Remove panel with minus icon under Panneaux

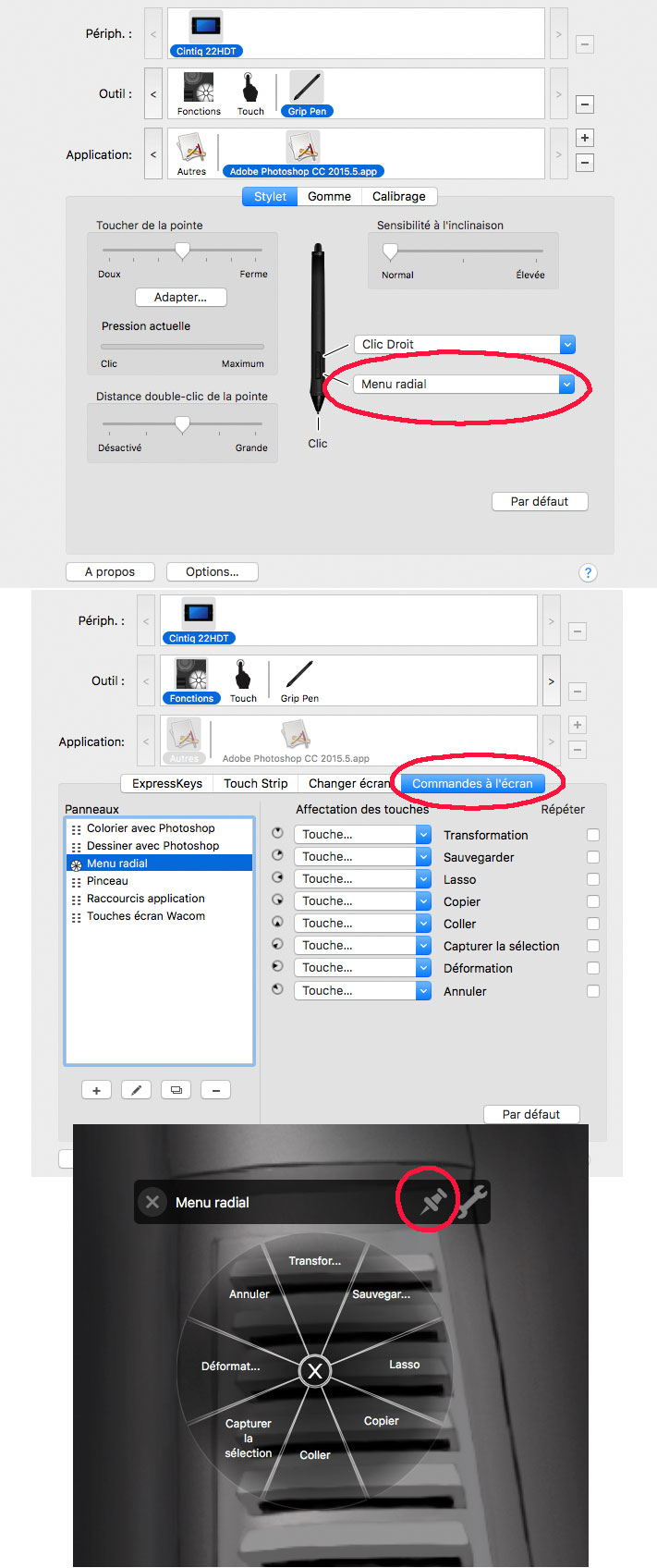coord(215,1090)
